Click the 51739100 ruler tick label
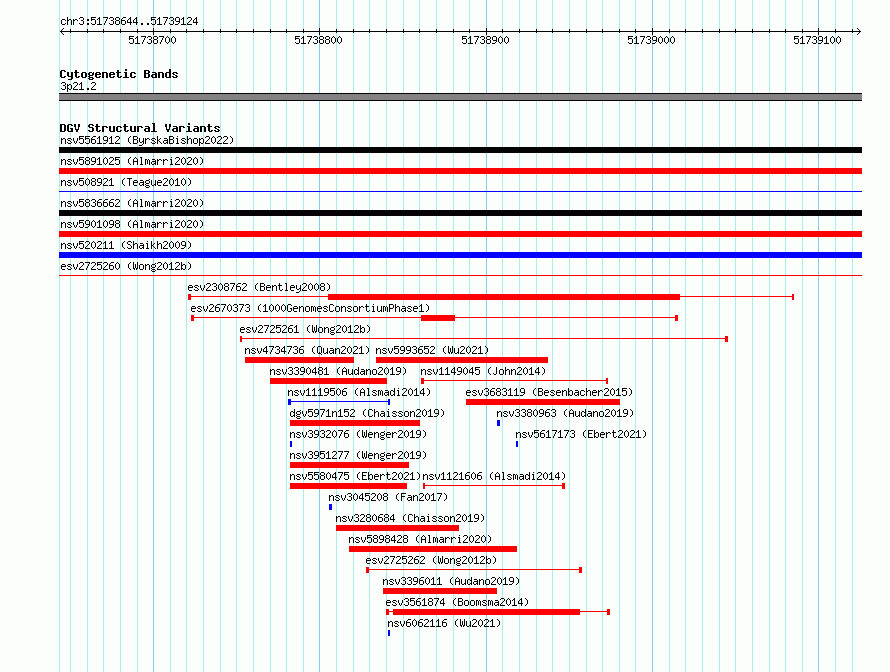 pyautogui.click(x=817, y=40)
